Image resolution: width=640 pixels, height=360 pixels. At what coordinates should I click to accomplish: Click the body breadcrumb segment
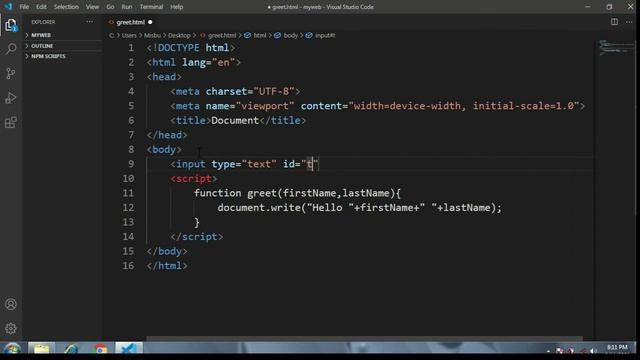(291, 36)
